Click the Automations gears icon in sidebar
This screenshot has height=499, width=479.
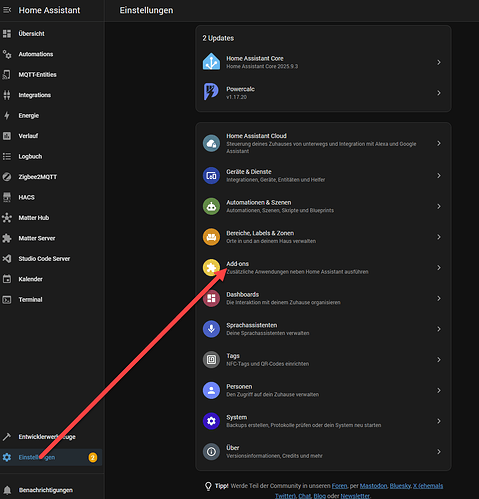(x=7, y=54)
